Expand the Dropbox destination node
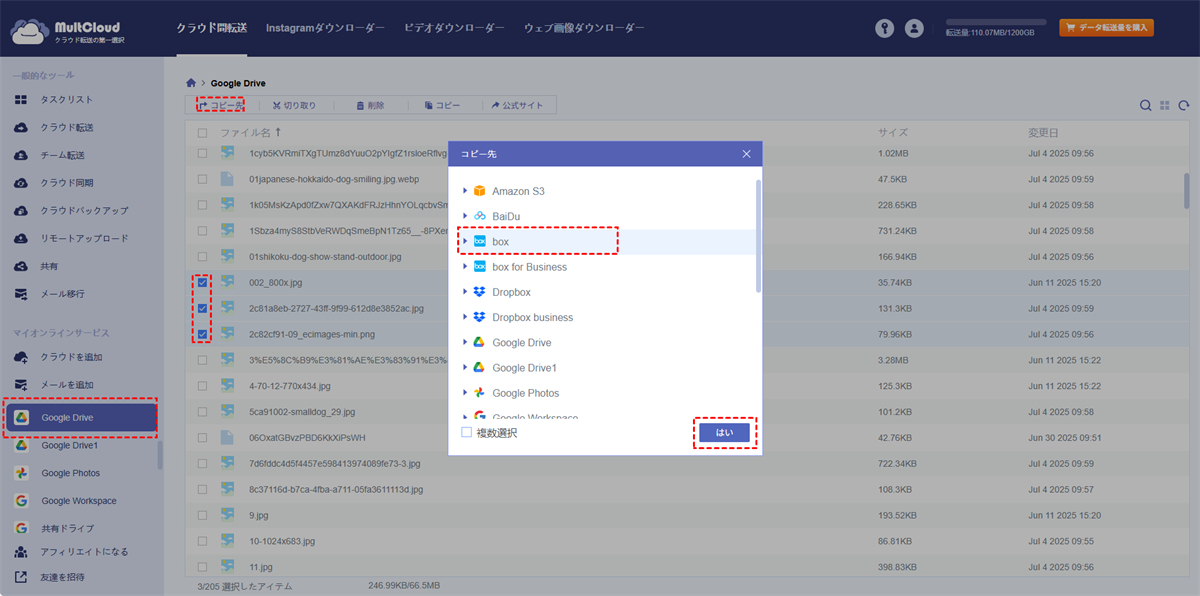 (465, 292)
